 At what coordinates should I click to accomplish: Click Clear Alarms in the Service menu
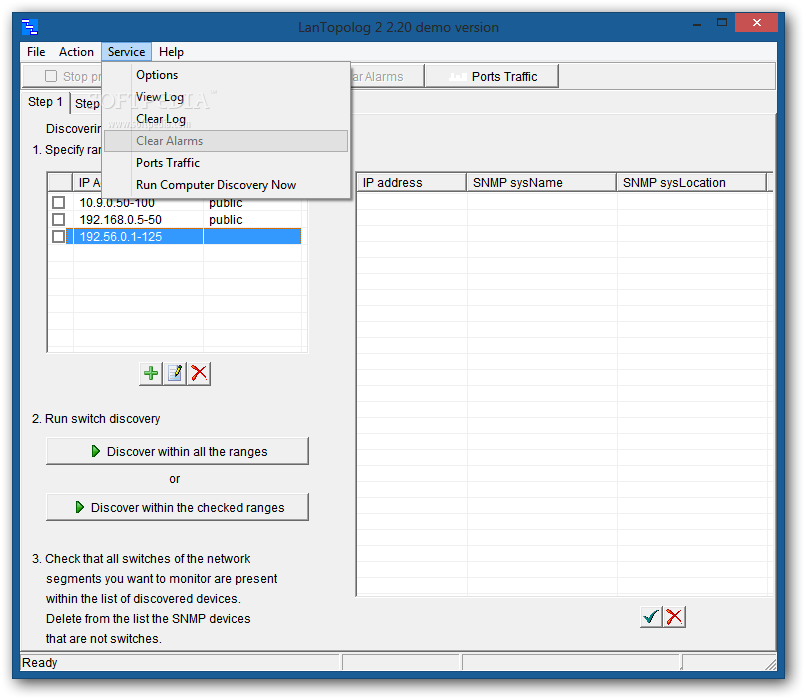pyautogui.click(x=226, y=141)
